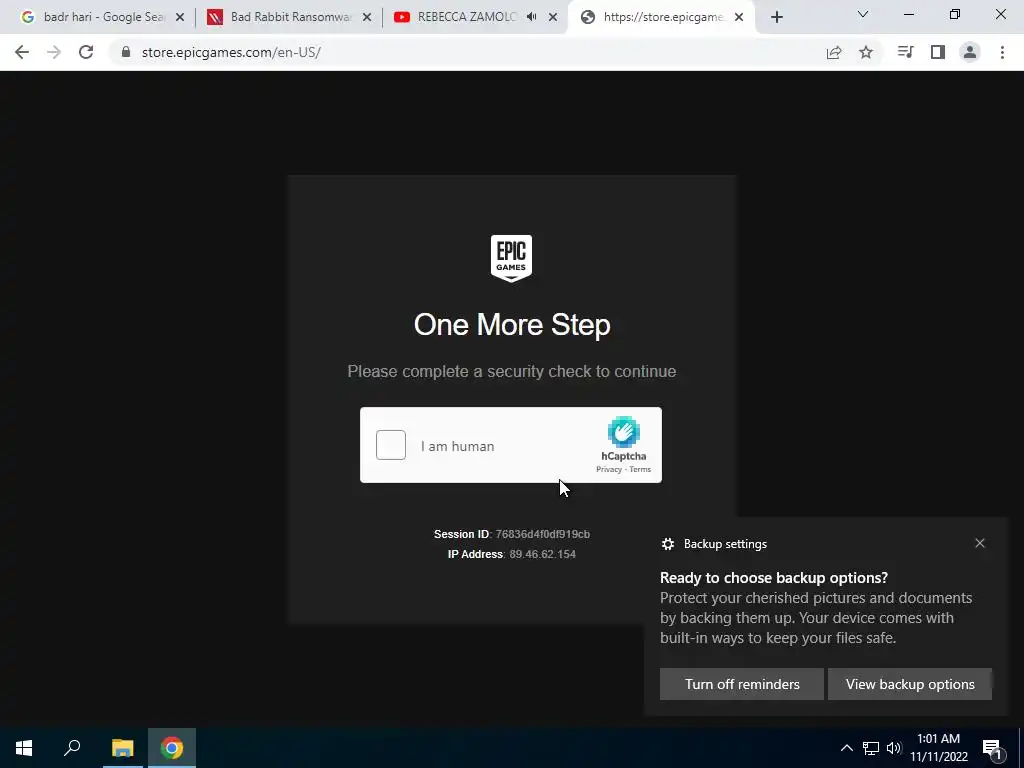Go forward to the next page

click(54, 52)
